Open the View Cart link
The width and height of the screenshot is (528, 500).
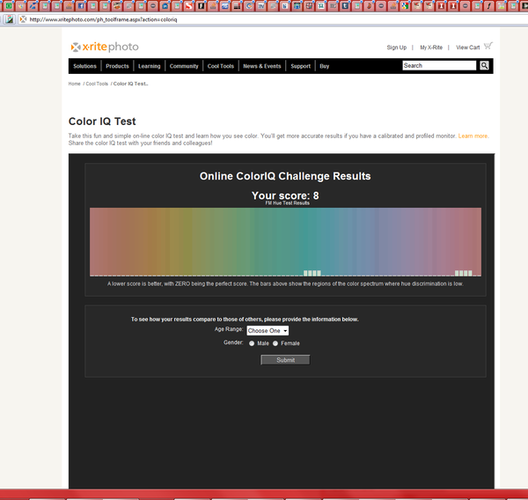pos(468,47)
